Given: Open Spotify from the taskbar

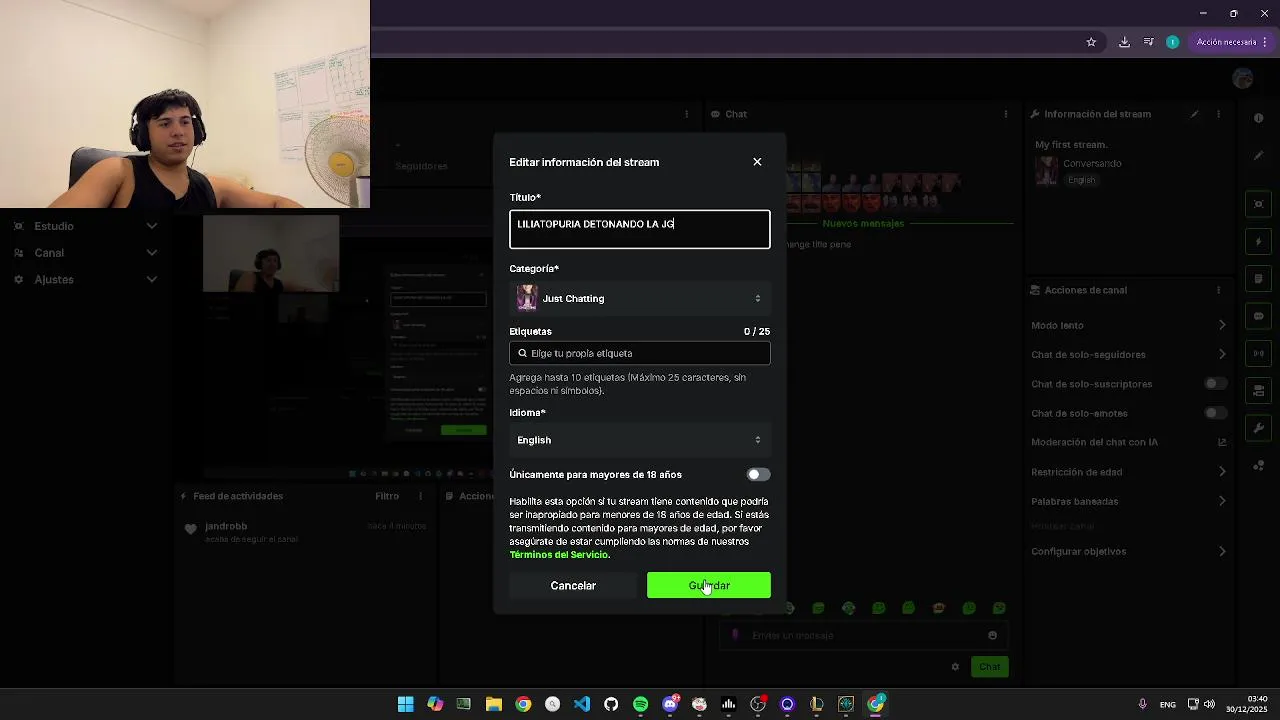Looking at the screenshot, I should (x=640, y=704).
